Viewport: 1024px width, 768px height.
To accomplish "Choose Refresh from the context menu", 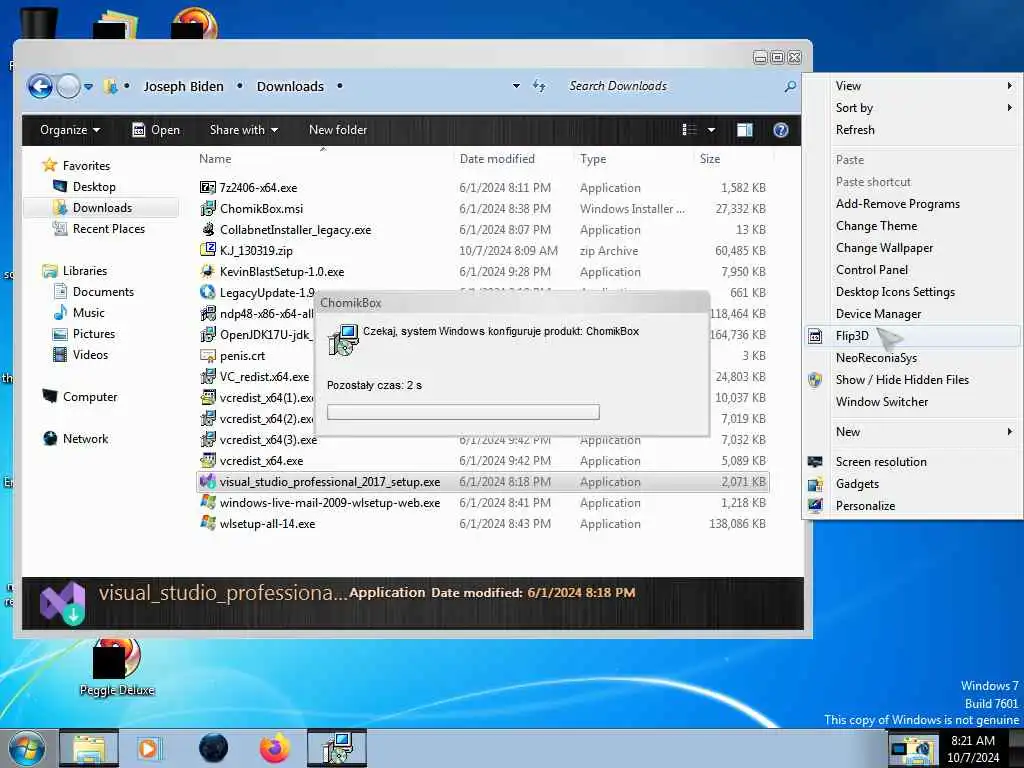I will tap(912, 129).
